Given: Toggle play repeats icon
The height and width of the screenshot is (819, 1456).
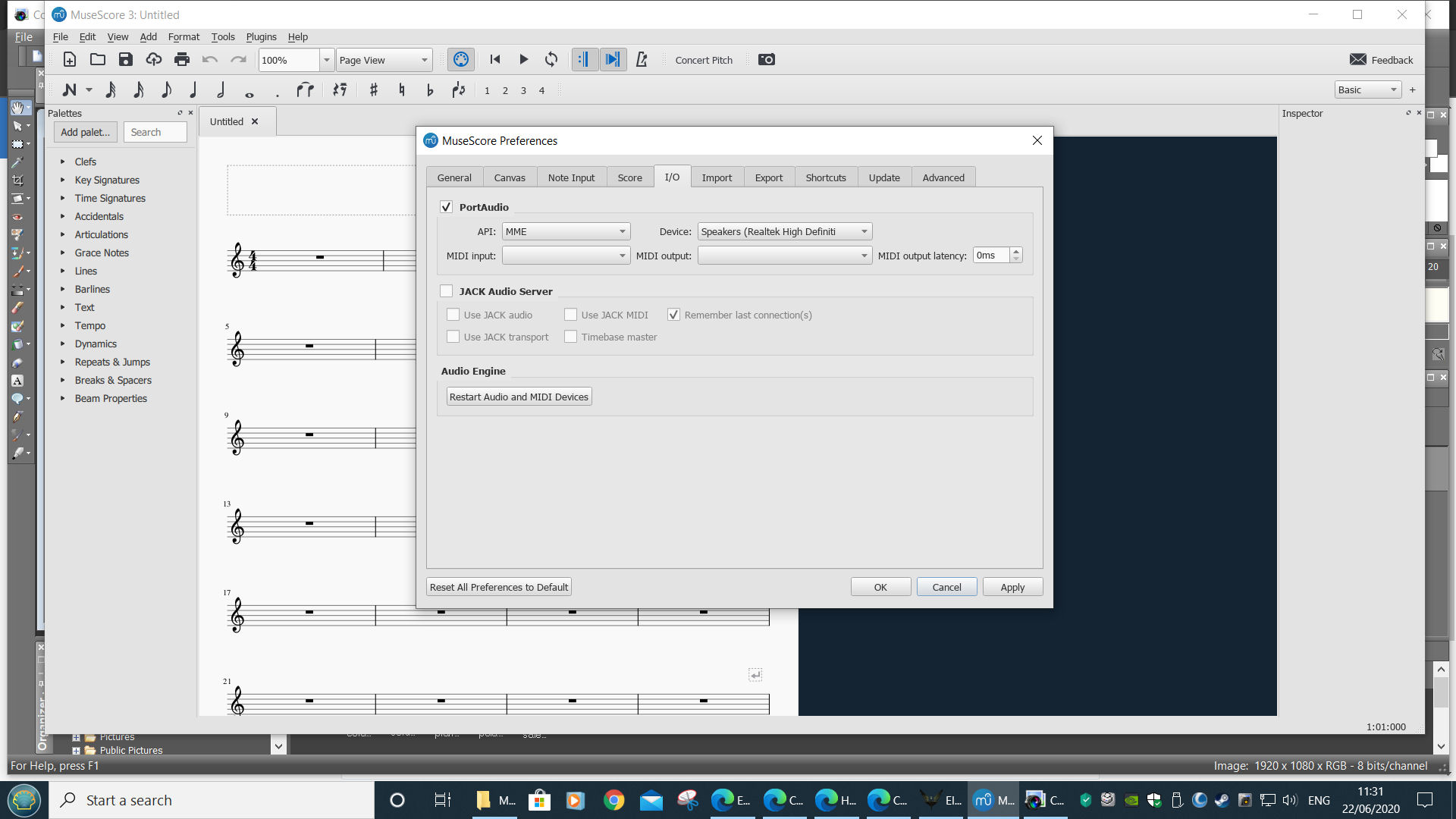Looking at the screenshot, I should point(584,60).
